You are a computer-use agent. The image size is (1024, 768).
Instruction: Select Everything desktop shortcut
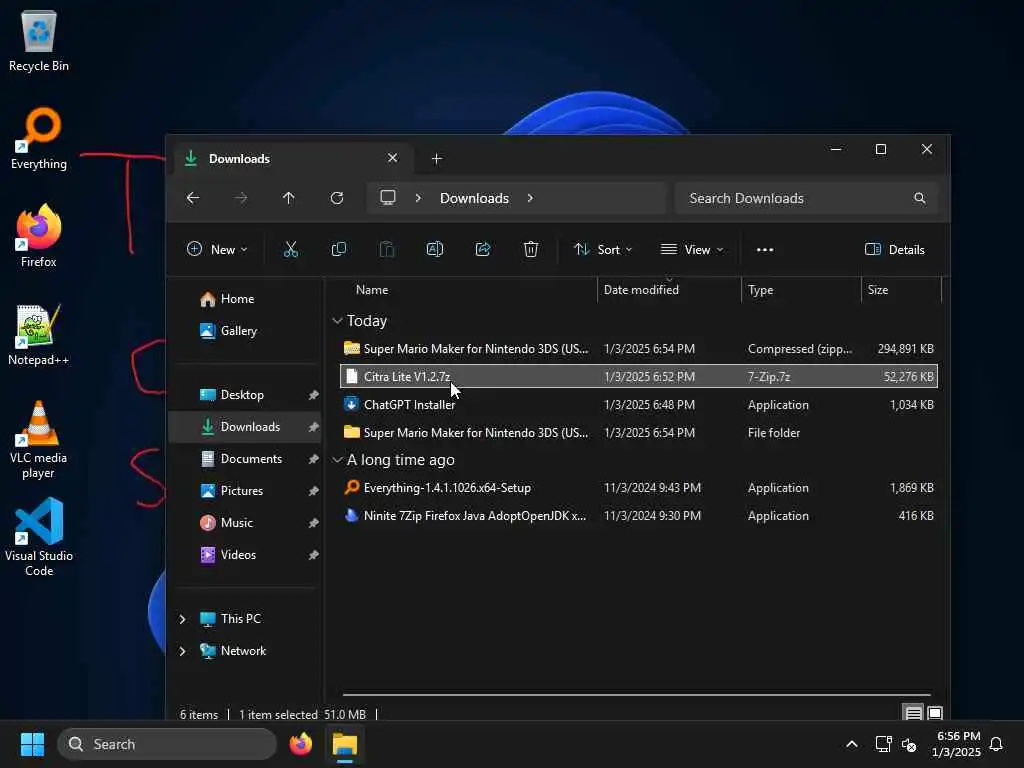click(x=39, y=138)
